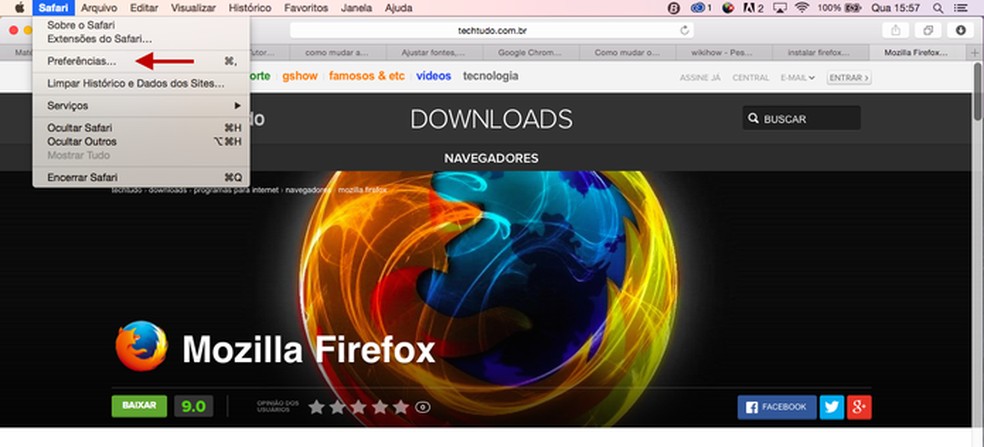
Task: Click the fifth rating star
Action: (400, 407)
